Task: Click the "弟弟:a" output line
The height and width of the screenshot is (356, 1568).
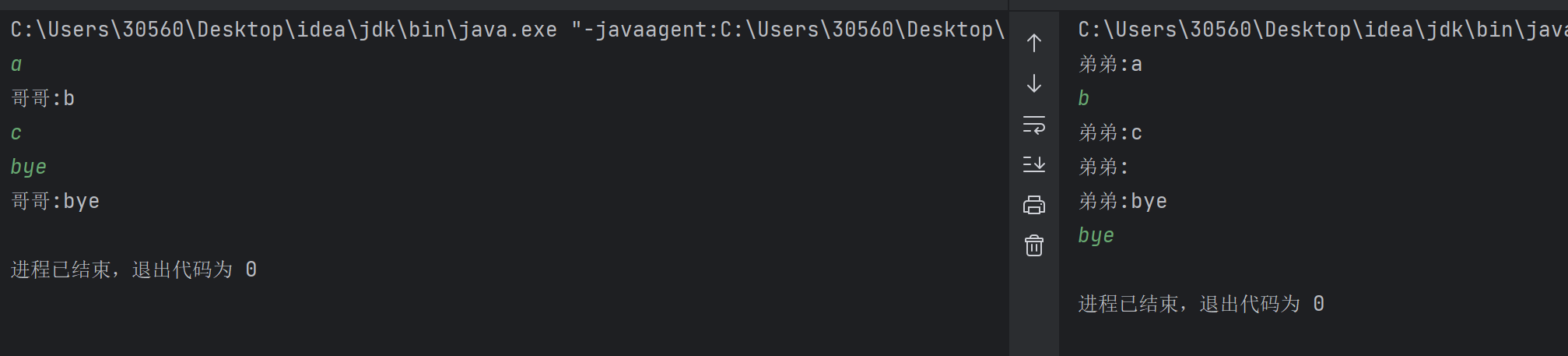Action: [1110, 65]
